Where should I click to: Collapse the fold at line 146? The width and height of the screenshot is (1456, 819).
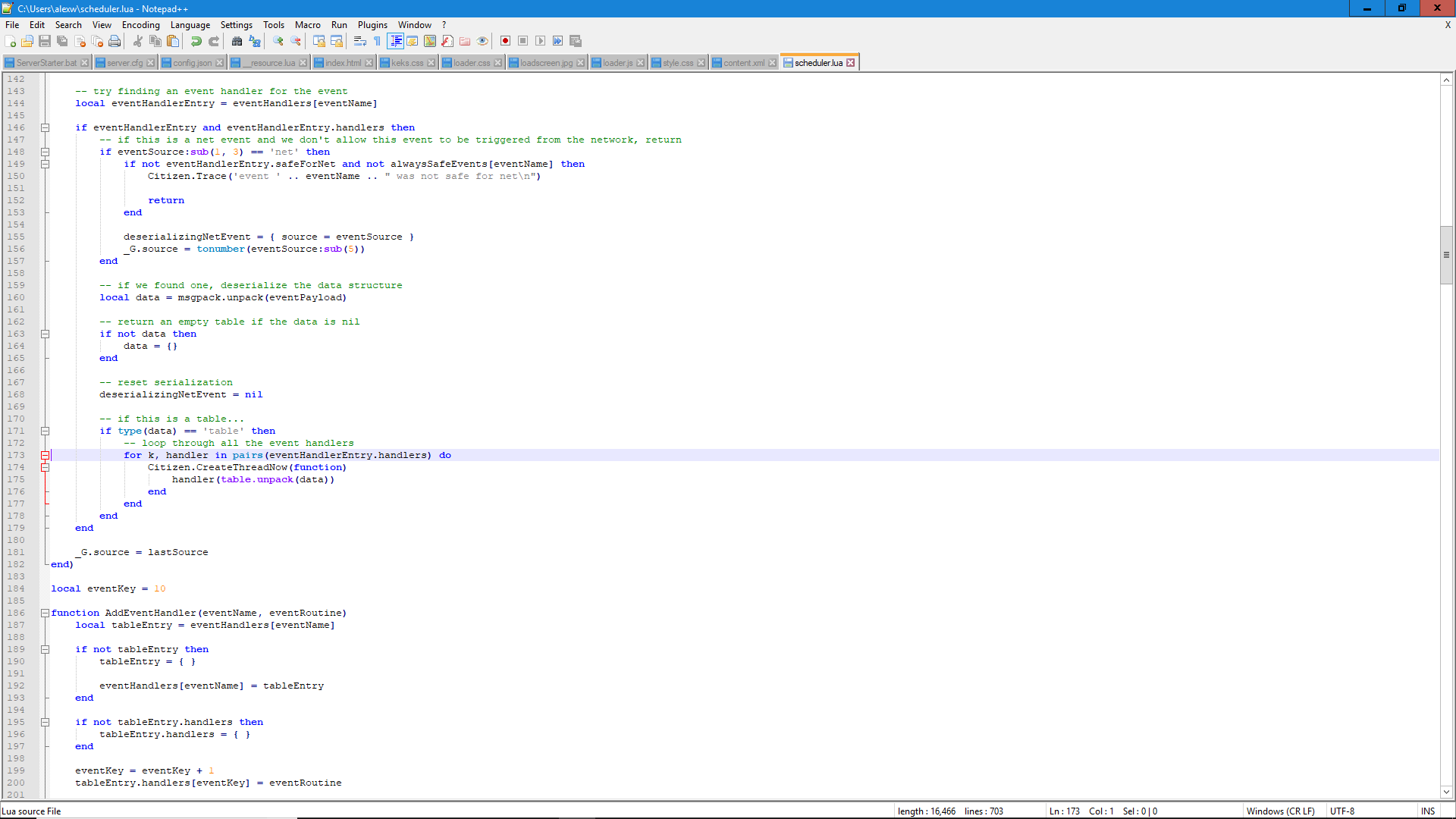[45, 127]
